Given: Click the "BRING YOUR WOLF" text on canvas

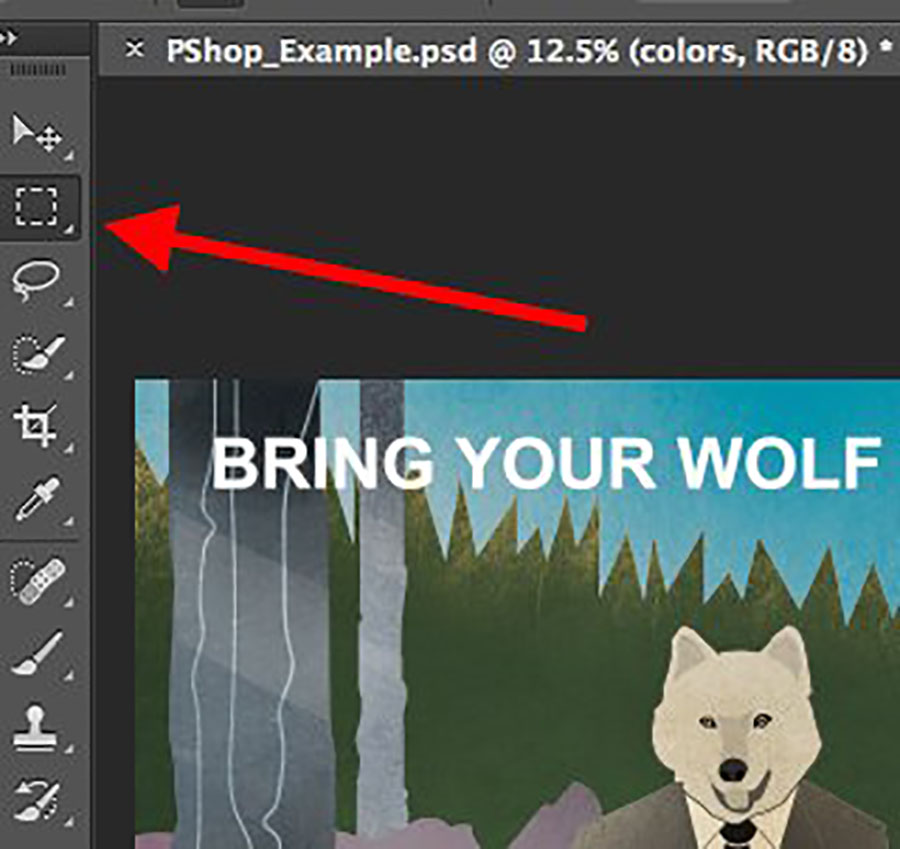Looking at the screenshot, I should click(x=545, y=465).
